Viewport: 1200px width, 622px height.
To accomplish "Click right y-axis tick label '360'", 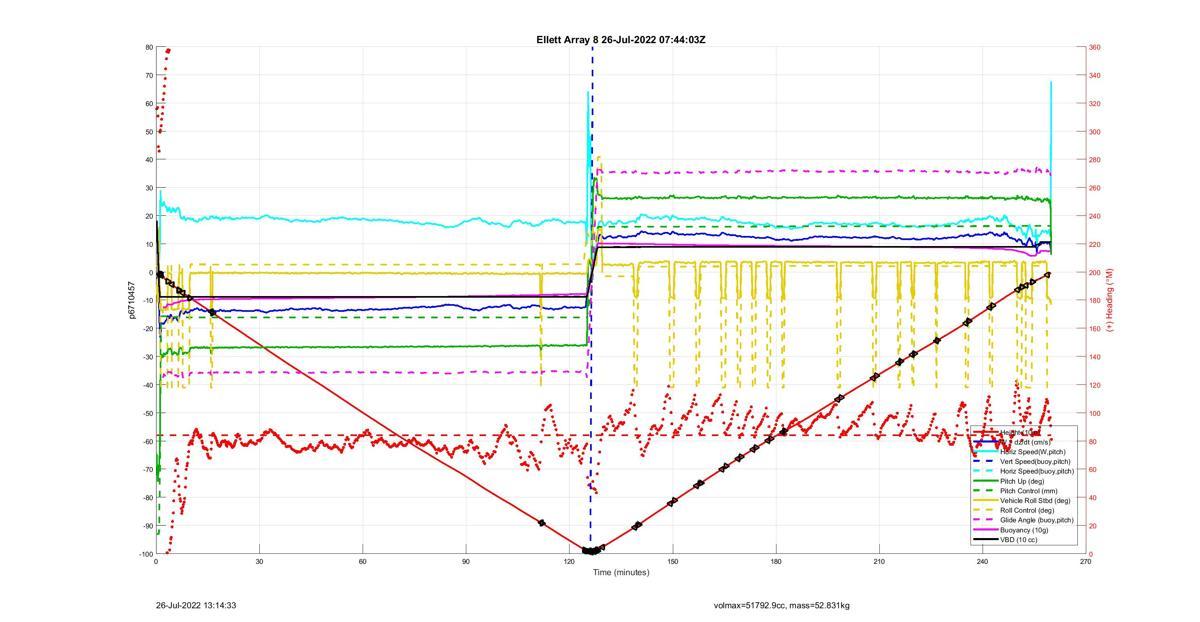I will click(1095, 47).
